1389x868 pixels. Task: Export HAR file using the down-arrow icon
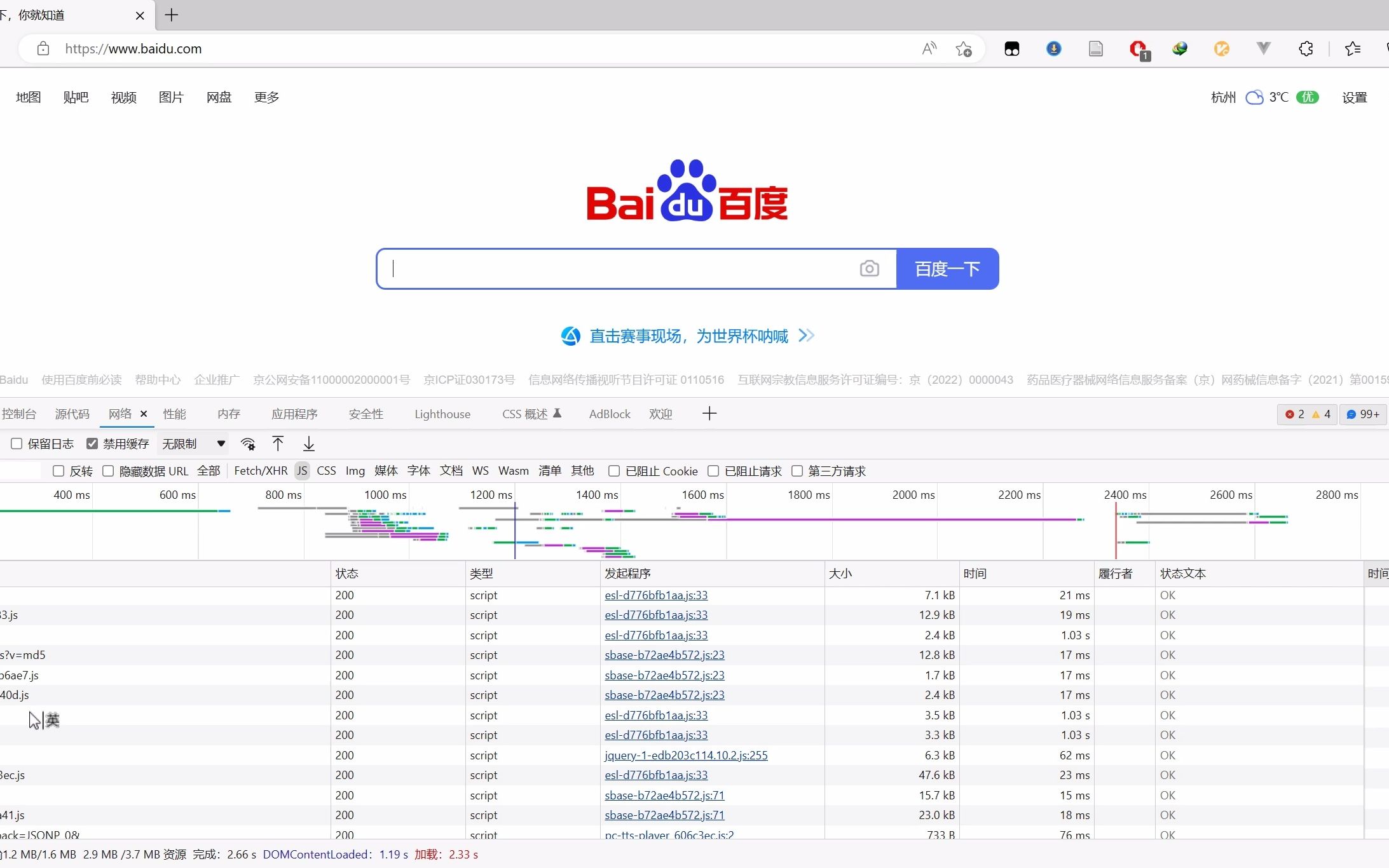coord(308,444)
